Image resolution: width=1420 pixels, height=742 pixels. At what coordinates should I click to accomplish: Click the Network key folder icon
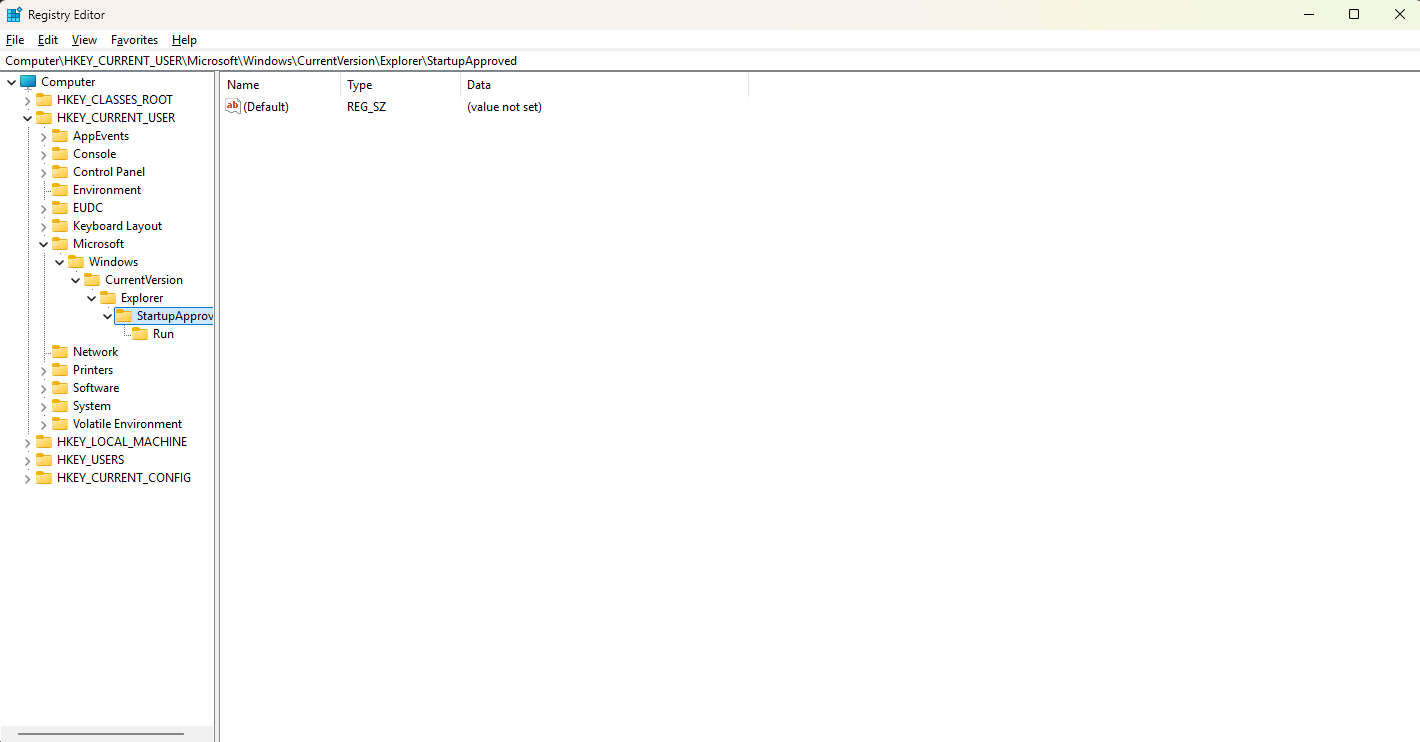coord(59,351)
